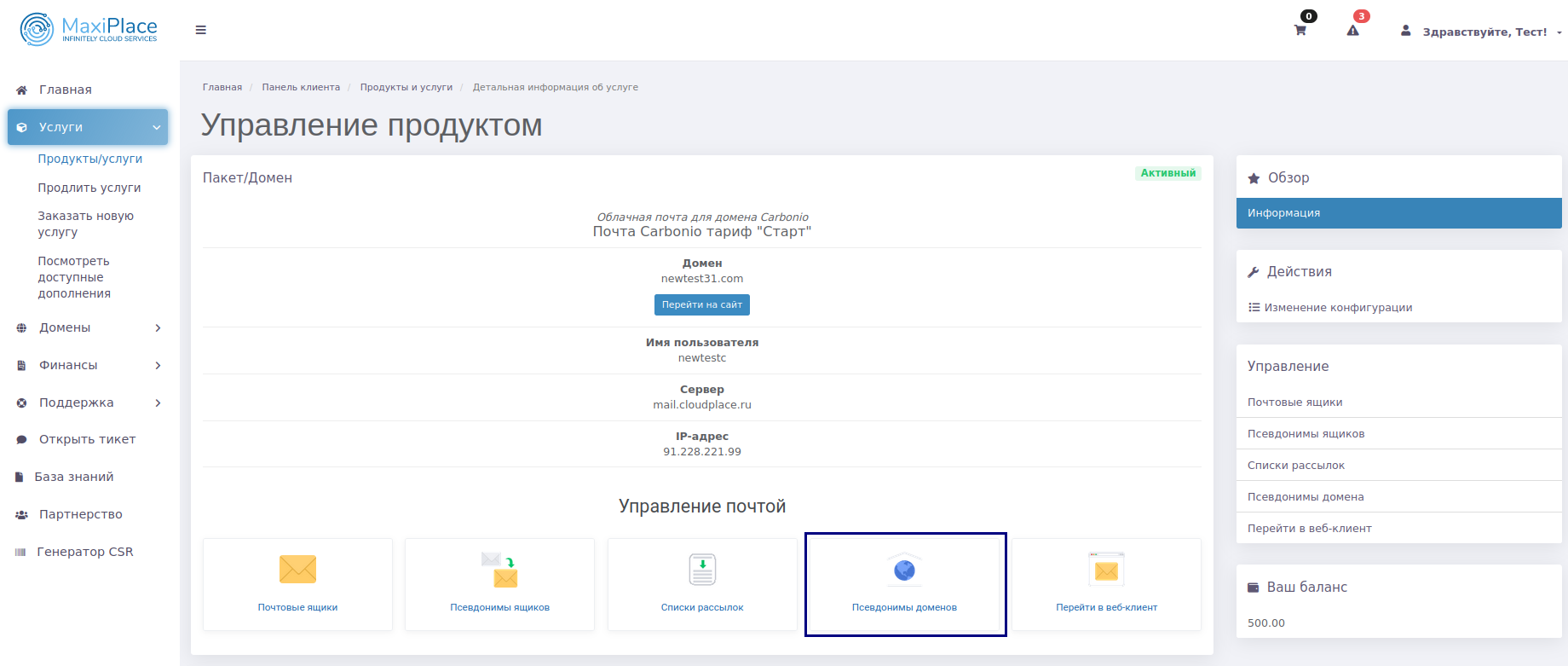Go to Продукты и услуги breadcrumb

point(406,87)
